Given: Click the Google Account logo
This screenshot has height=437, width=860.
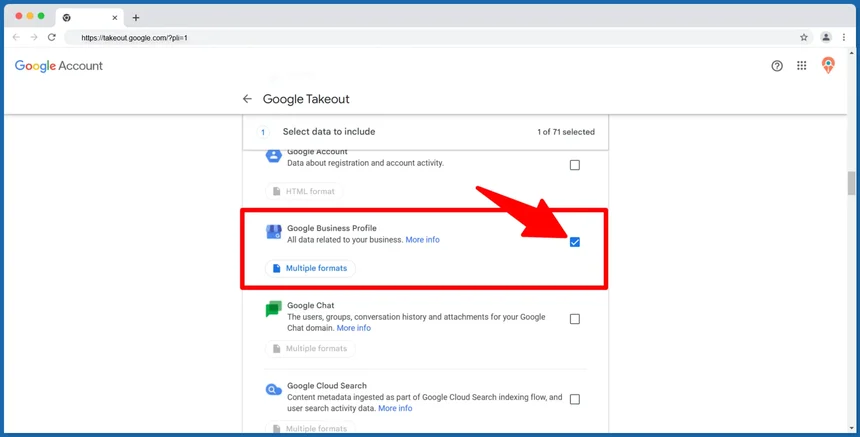Looking at the screenshot, I should 59,66.
